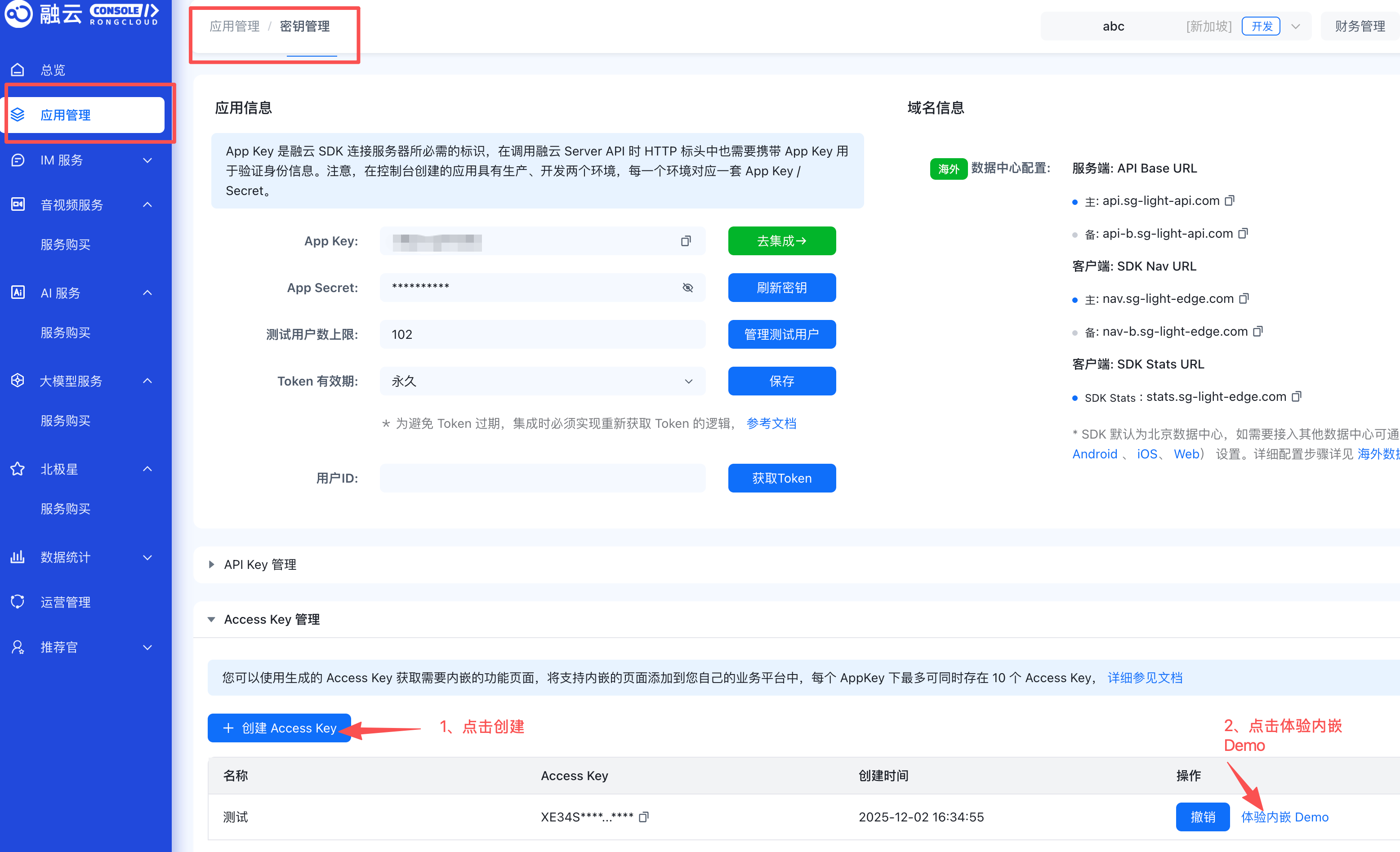Copy the App Key value
The height and width of the screenshot is (852, 1400).
tap(686, 241)
